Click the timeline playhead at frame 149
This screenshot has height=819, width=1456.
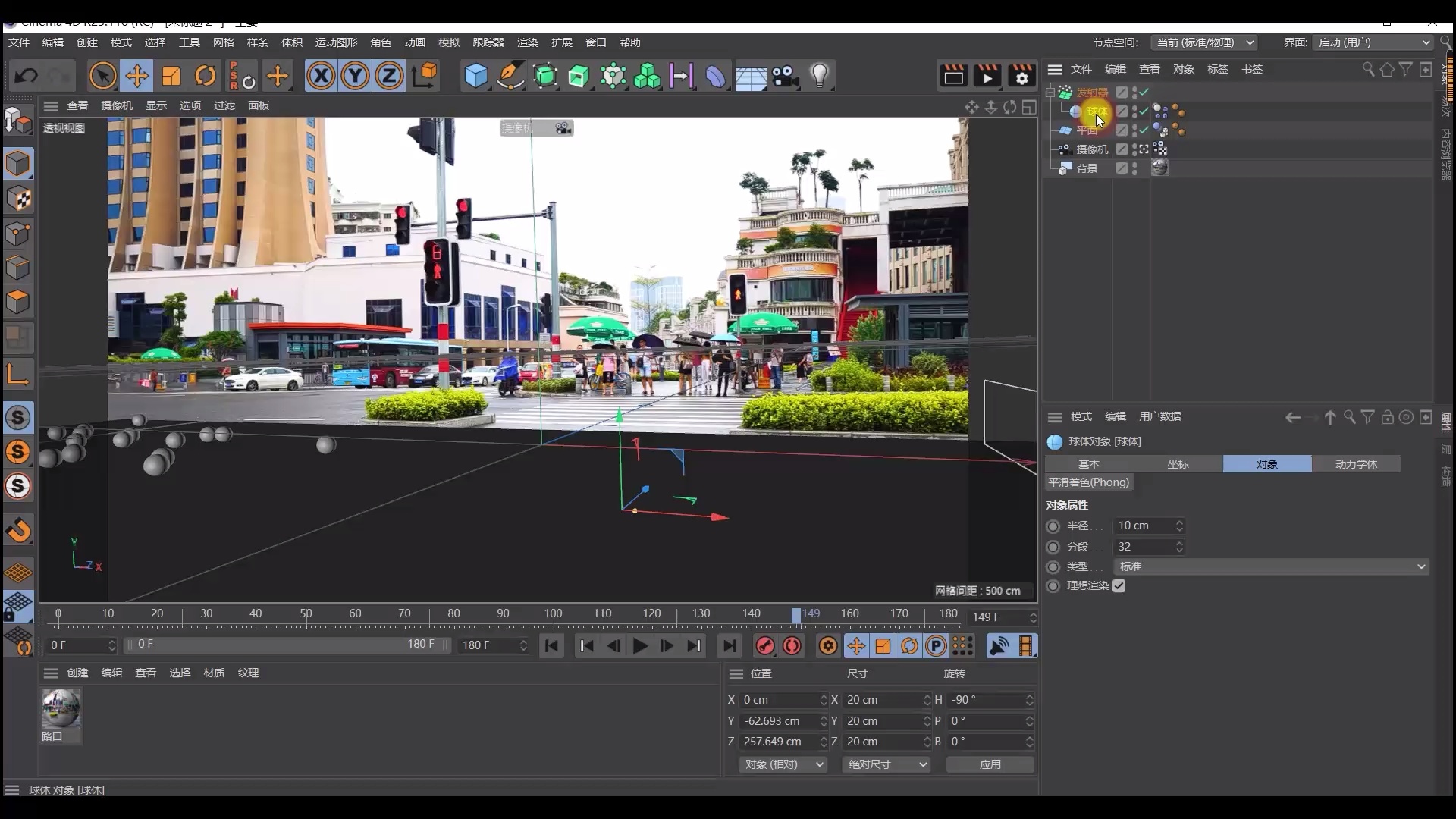795,616
